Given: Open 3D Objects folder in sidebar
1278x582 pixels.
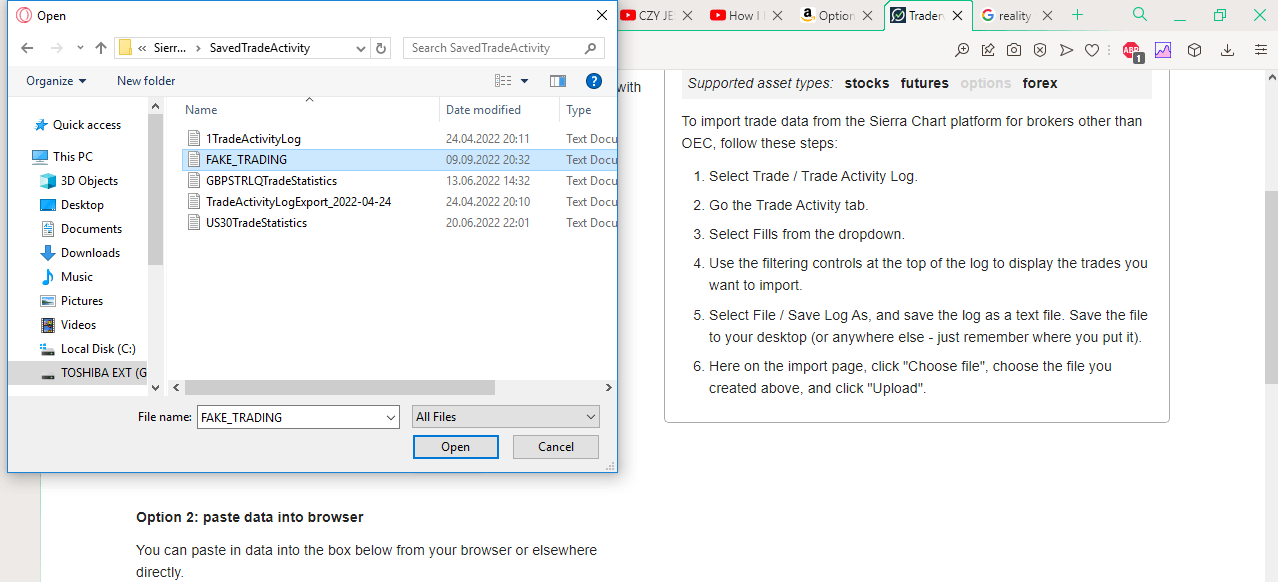Looking at the screenshot, I should (89, 181).
